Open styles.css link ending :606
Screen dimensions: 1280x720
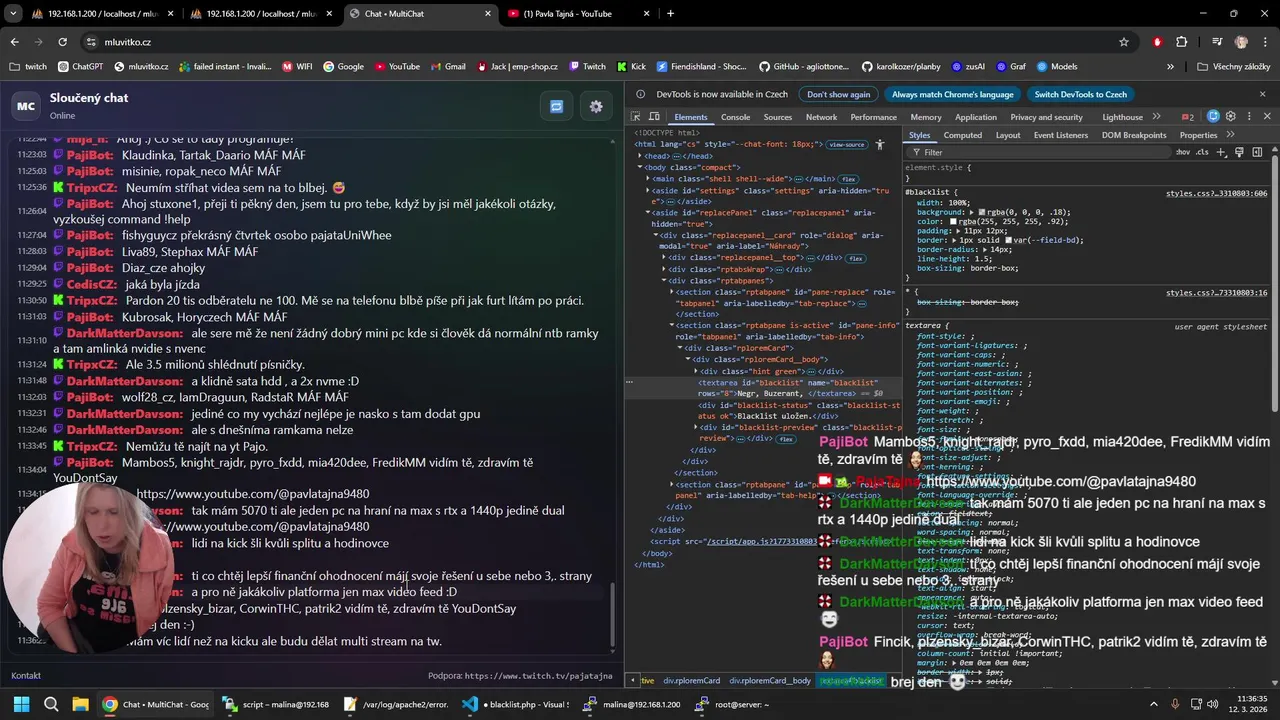(1217, 193)
